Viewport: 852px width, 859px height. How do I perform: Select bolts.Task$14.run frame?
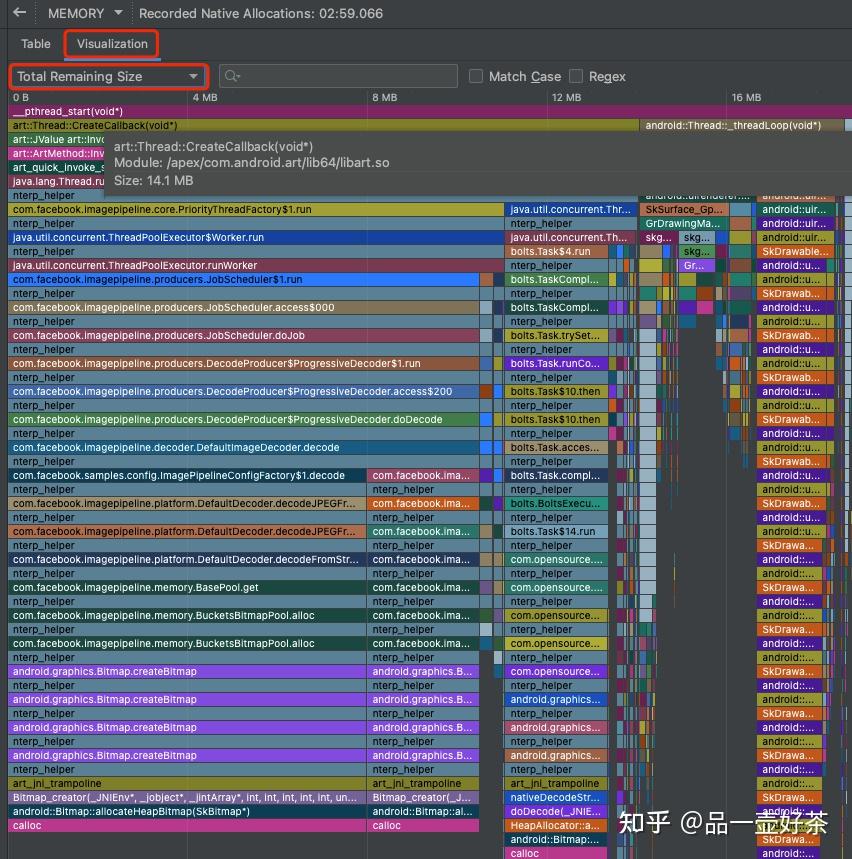(x=556, y=531)
